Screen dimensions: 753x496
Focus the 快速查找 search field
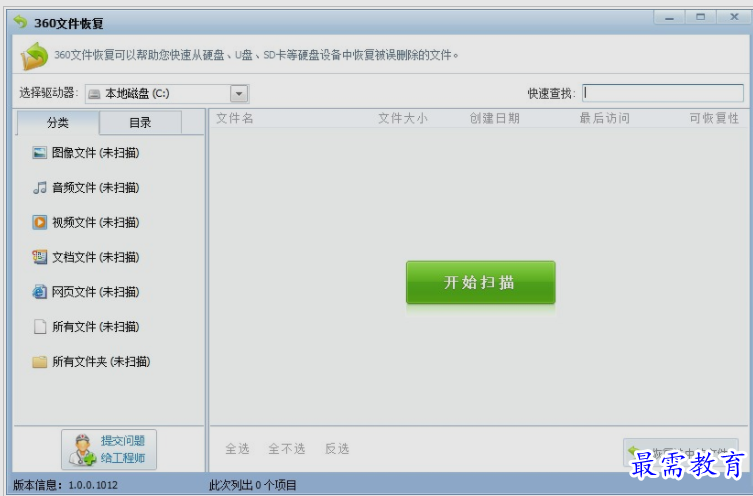click(663, 93)
